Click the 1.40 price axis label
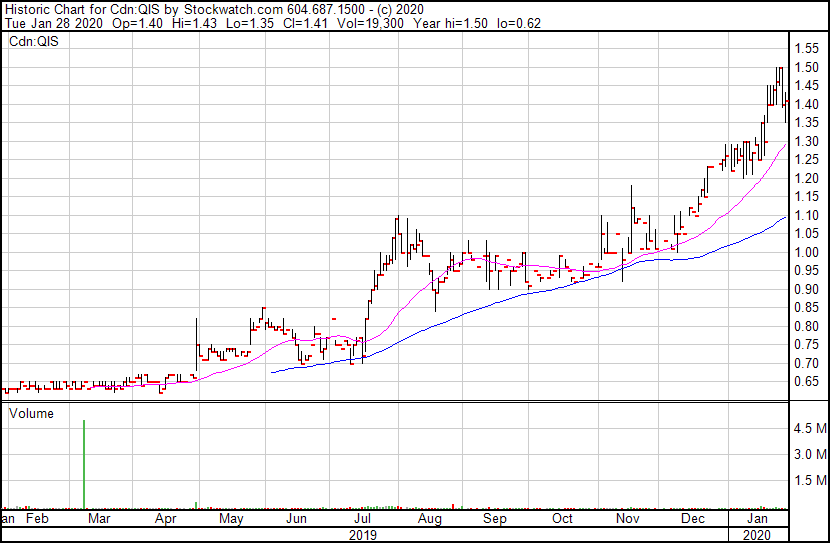The width and height of the screenshot is (830, 543). (x=807, y=104)
